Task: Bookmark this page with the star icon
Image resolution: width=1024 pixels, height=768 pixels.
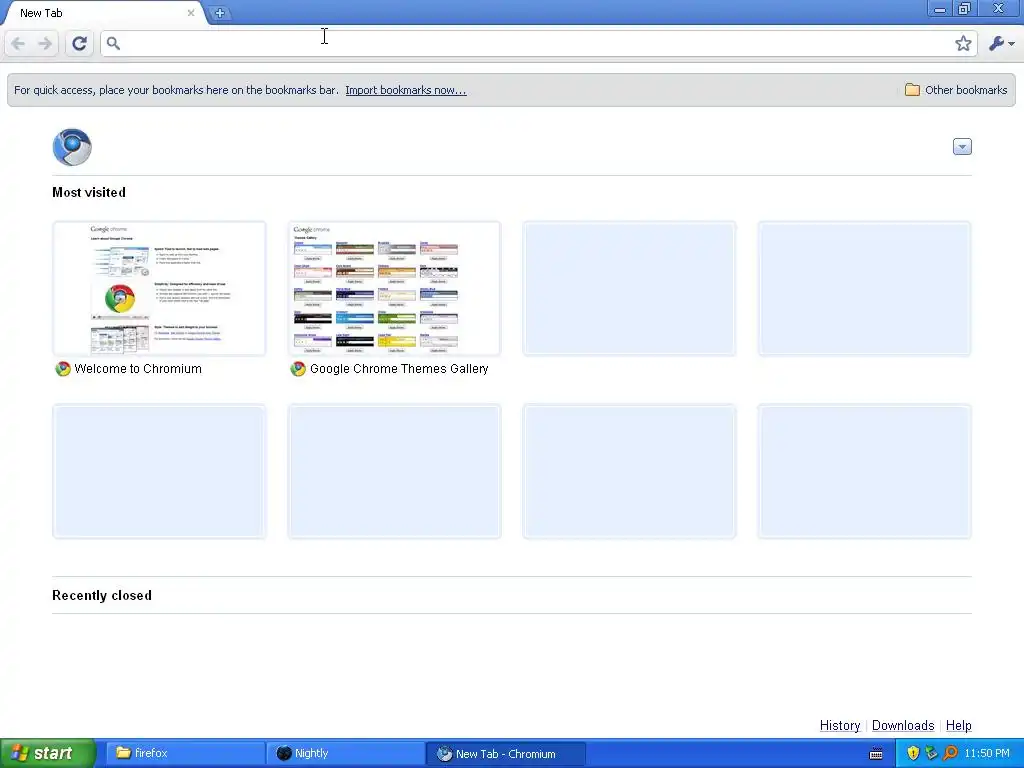Action: [x=963, y=44]
